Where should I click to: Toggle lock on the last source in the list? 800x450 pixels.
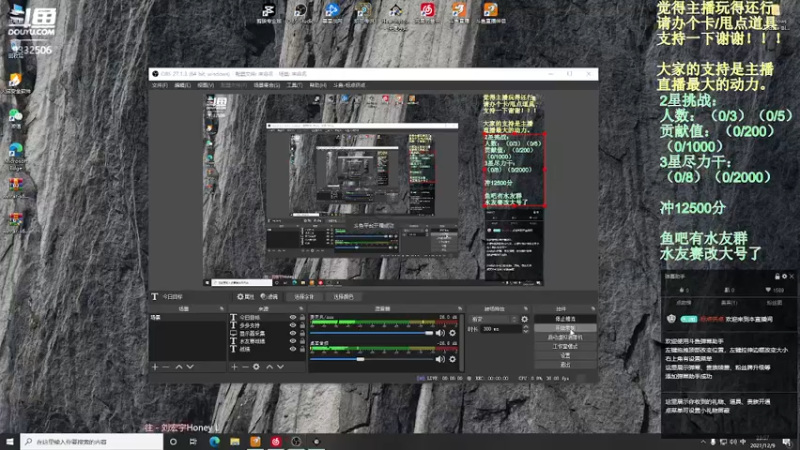tap(302, 349)
